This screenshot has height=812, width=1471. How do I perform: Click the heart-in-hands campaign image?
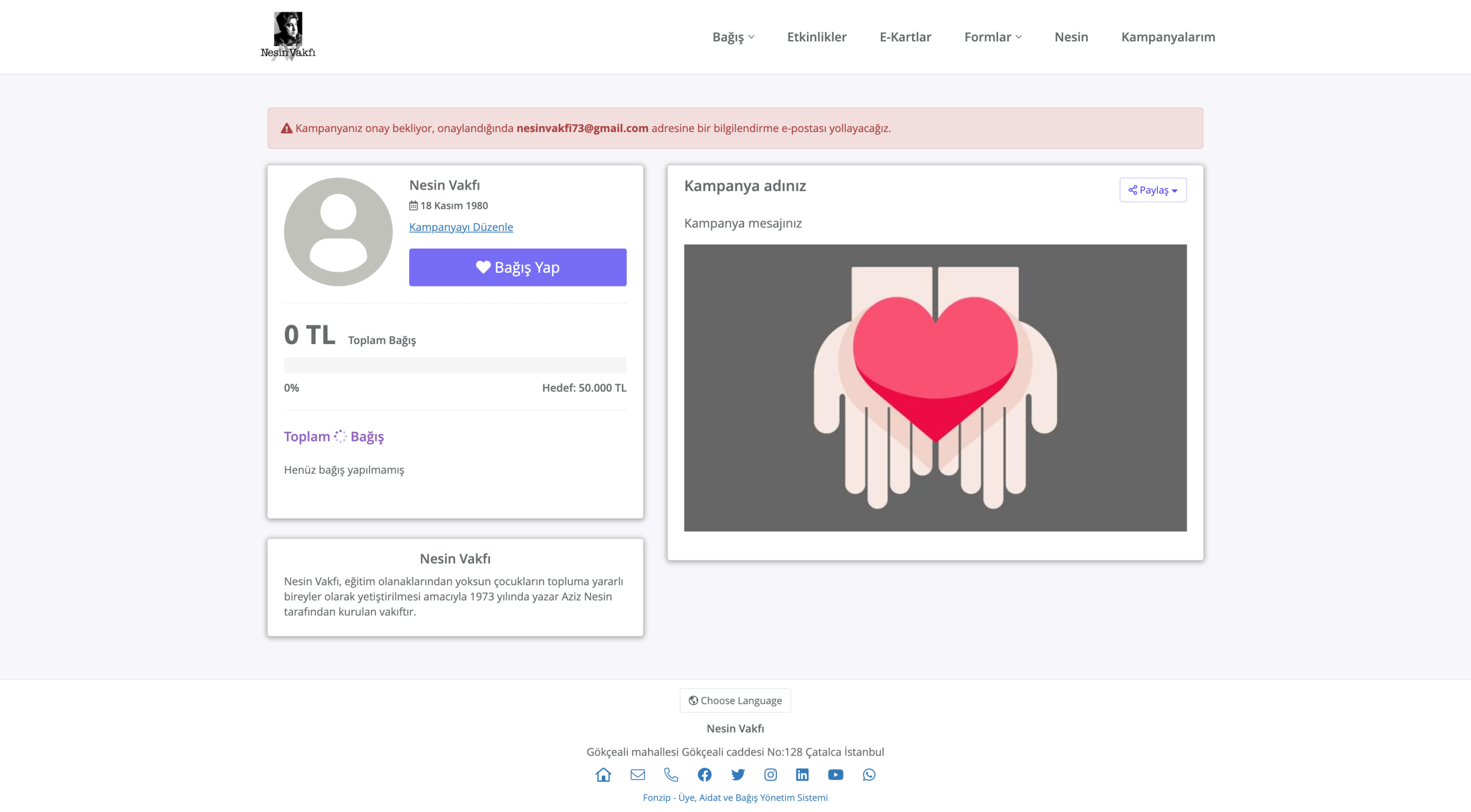coord(935,388)
